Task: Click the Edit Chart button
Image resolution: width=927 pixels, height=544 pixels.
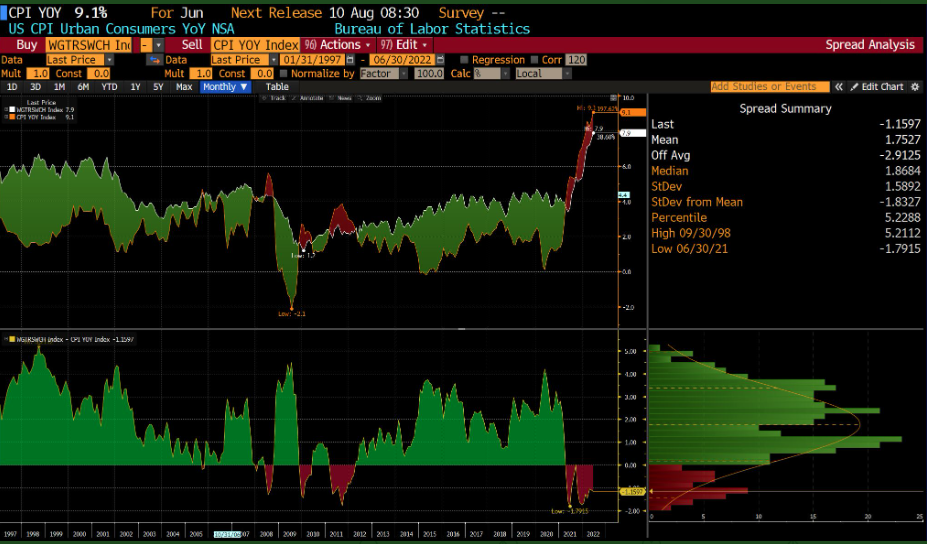Action: pyautogui.click(x=880, y=87)
